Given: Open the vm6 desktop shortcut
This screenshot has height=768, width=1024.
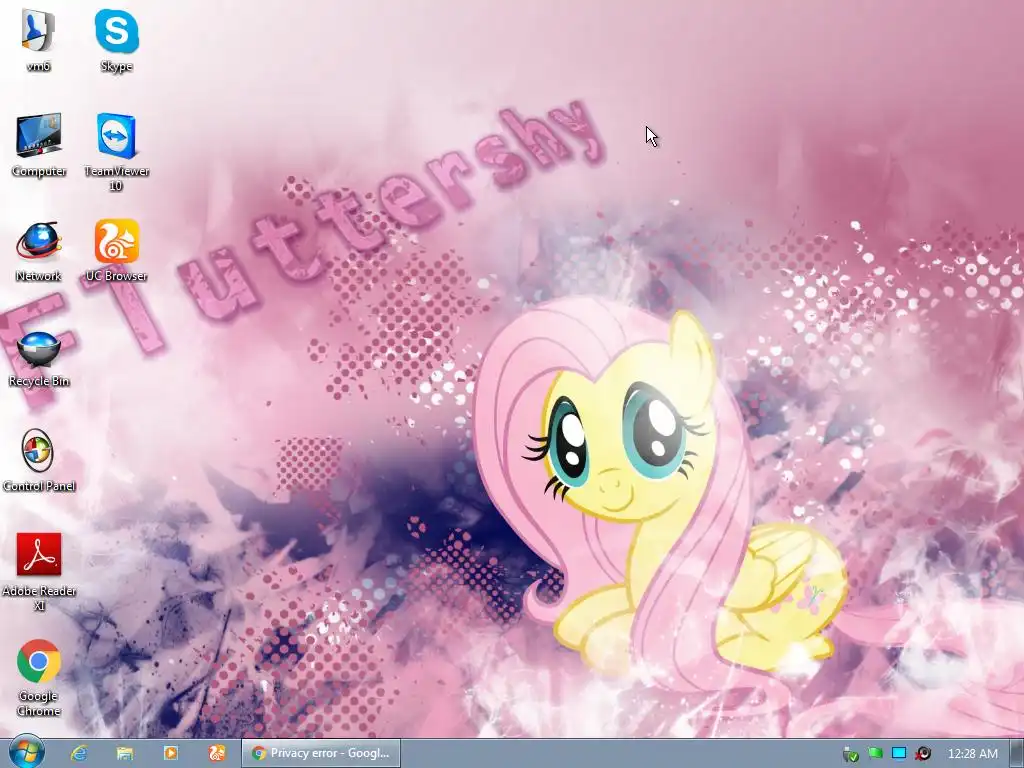Looking at the screenshot, I should coord(39,39).
